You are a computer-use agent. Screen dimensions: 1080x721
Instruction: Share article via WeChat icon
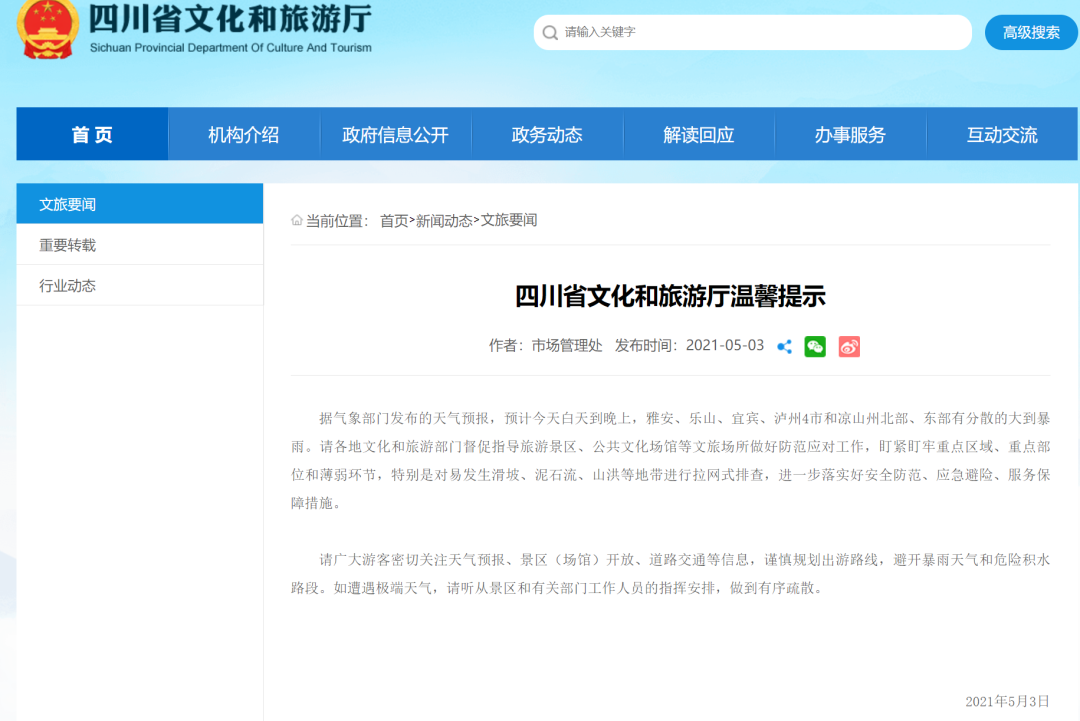point(815,346)
